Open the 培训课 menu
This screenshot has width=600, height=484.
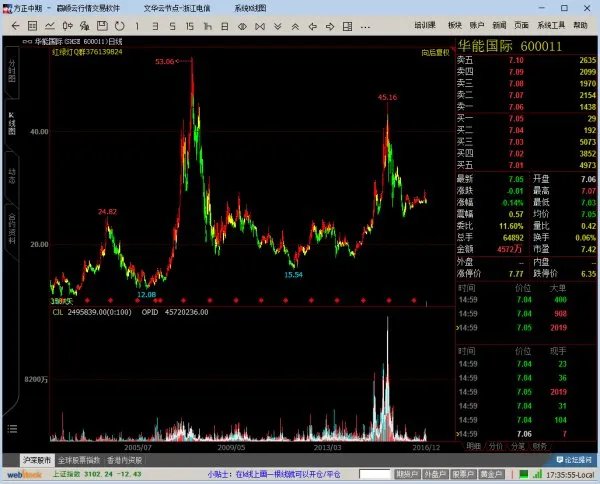click(x=397, y=23)
